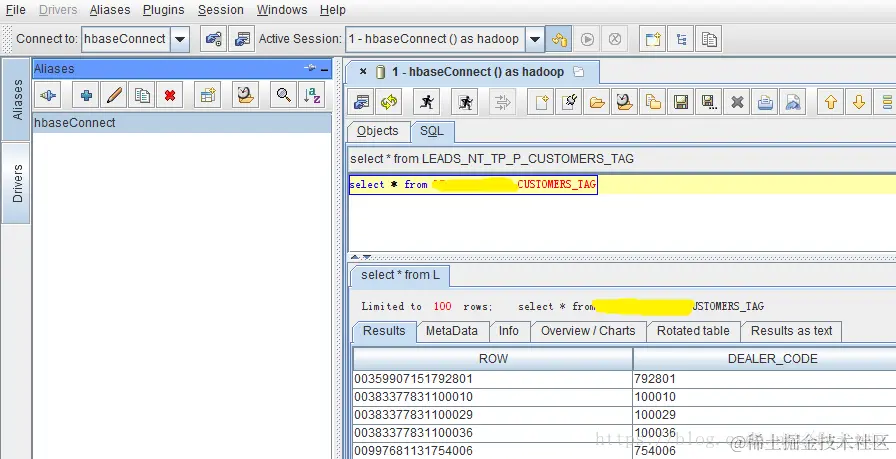Open the Plugins menu
The width and height of the screenshot is (896, 459).
163,10
